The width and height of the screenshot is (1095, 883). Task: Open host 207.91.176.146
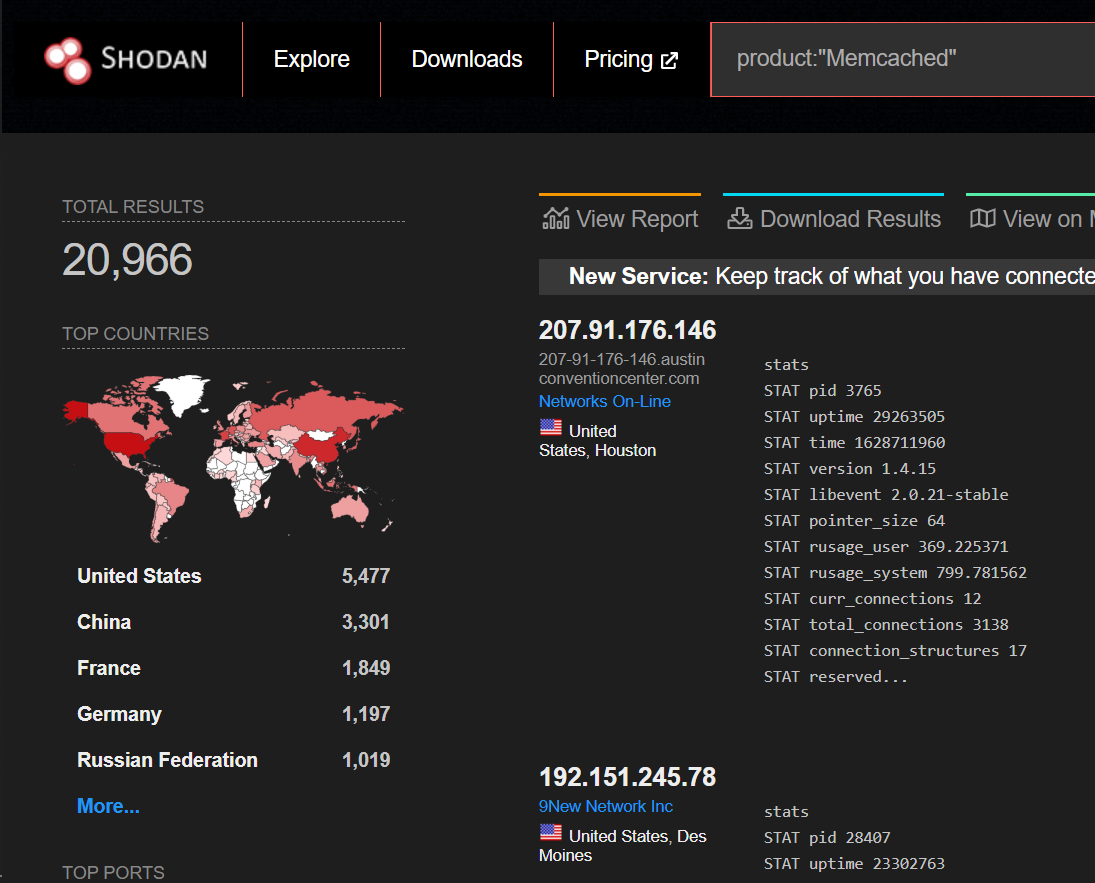pos(627,330)
